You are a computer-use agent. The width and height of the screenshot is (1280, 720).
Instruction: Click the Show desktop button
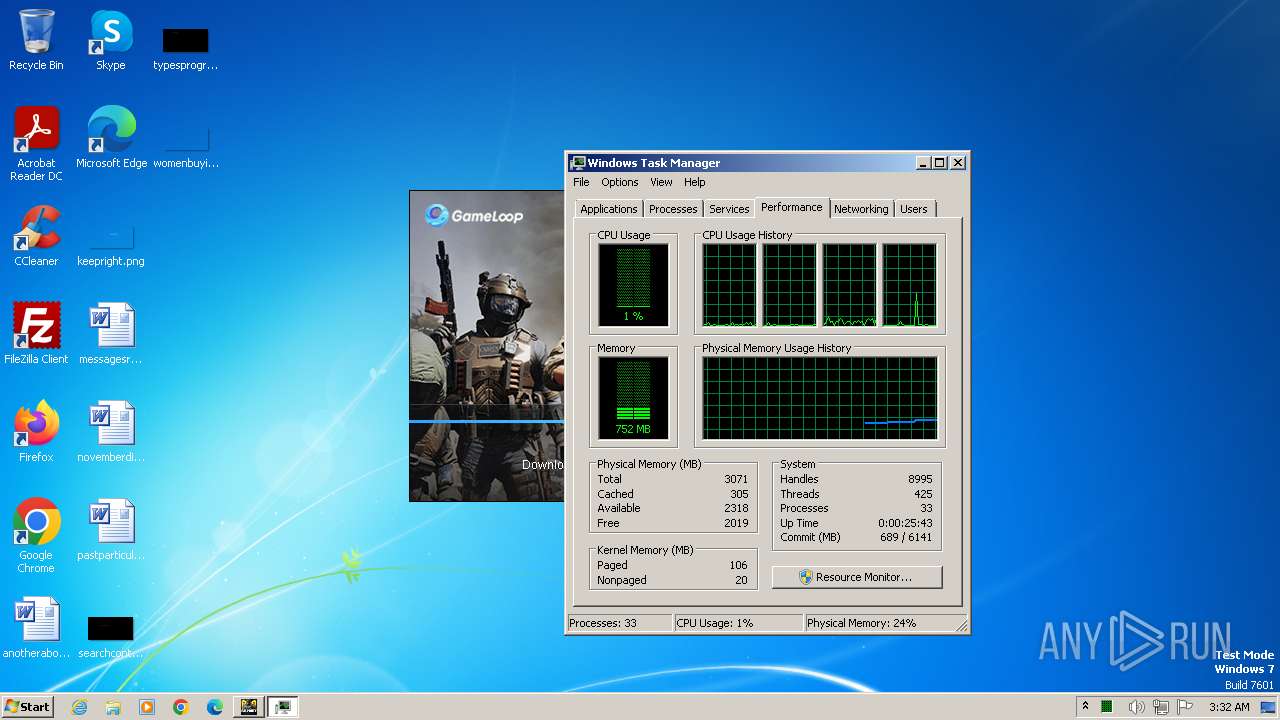click(x=1270, y=707)
